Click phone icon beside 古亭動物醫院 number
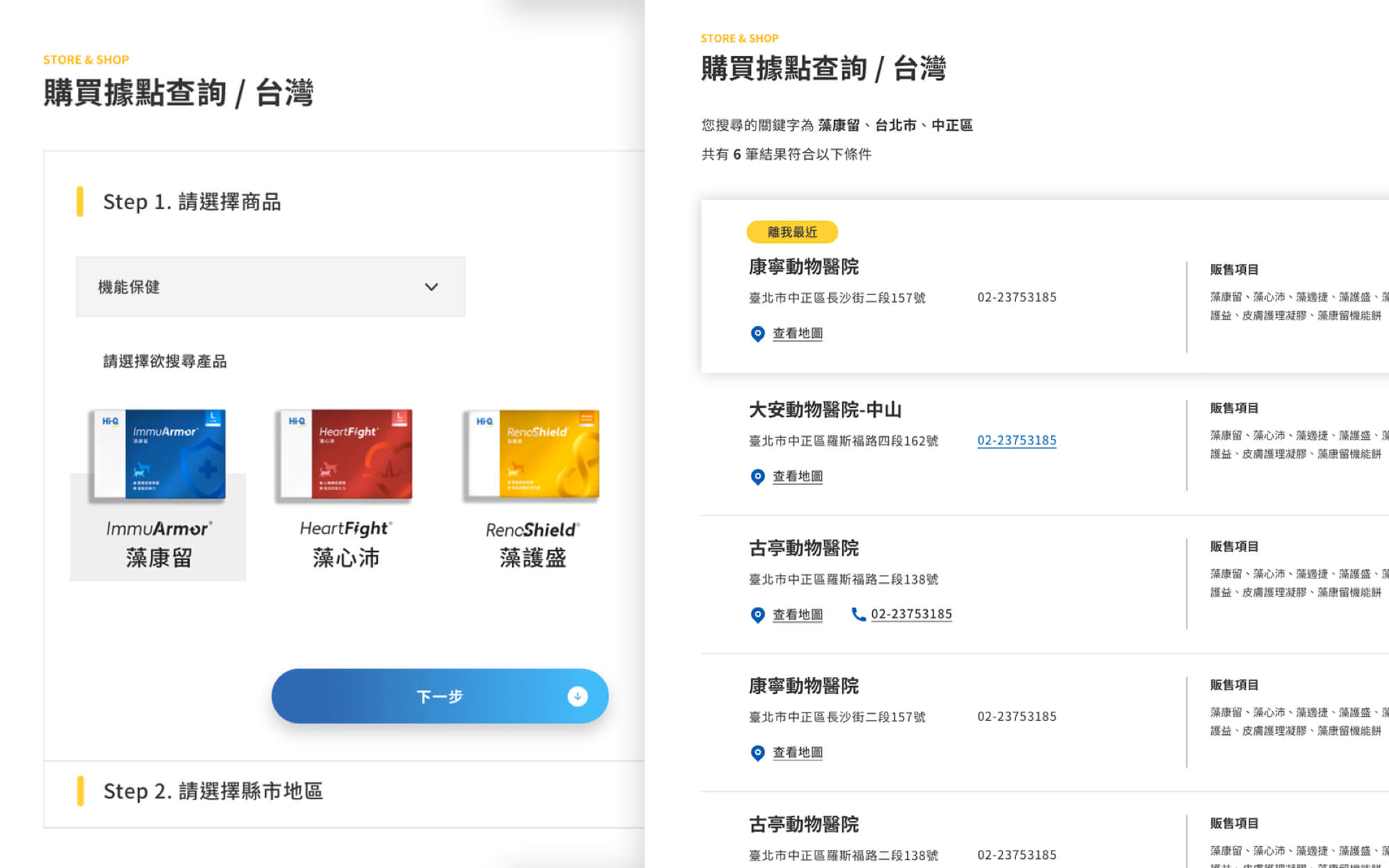Viewport: 1389px width, 868px height. click(858, 615)
